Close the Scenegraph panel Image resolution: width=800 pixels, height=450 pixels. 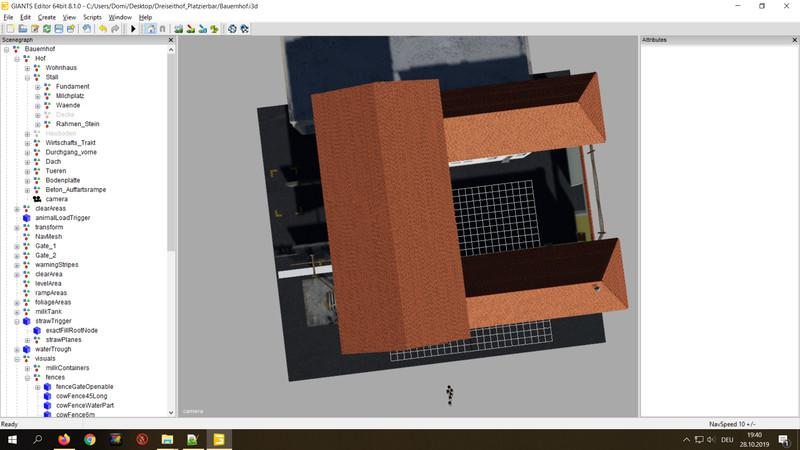coord(169,40)
